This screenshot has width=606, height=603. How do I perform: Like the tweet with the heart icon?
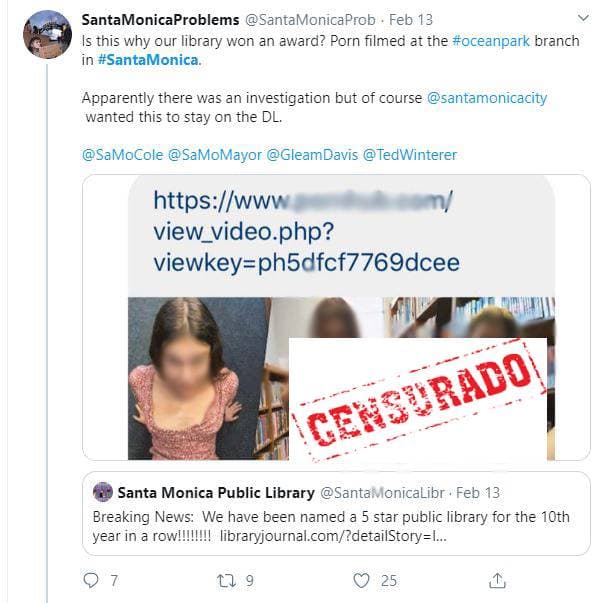pos(361,580)
